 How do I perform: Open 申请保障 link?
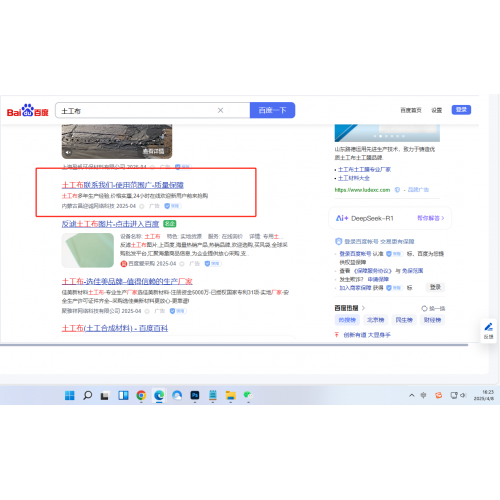point(378,279)
